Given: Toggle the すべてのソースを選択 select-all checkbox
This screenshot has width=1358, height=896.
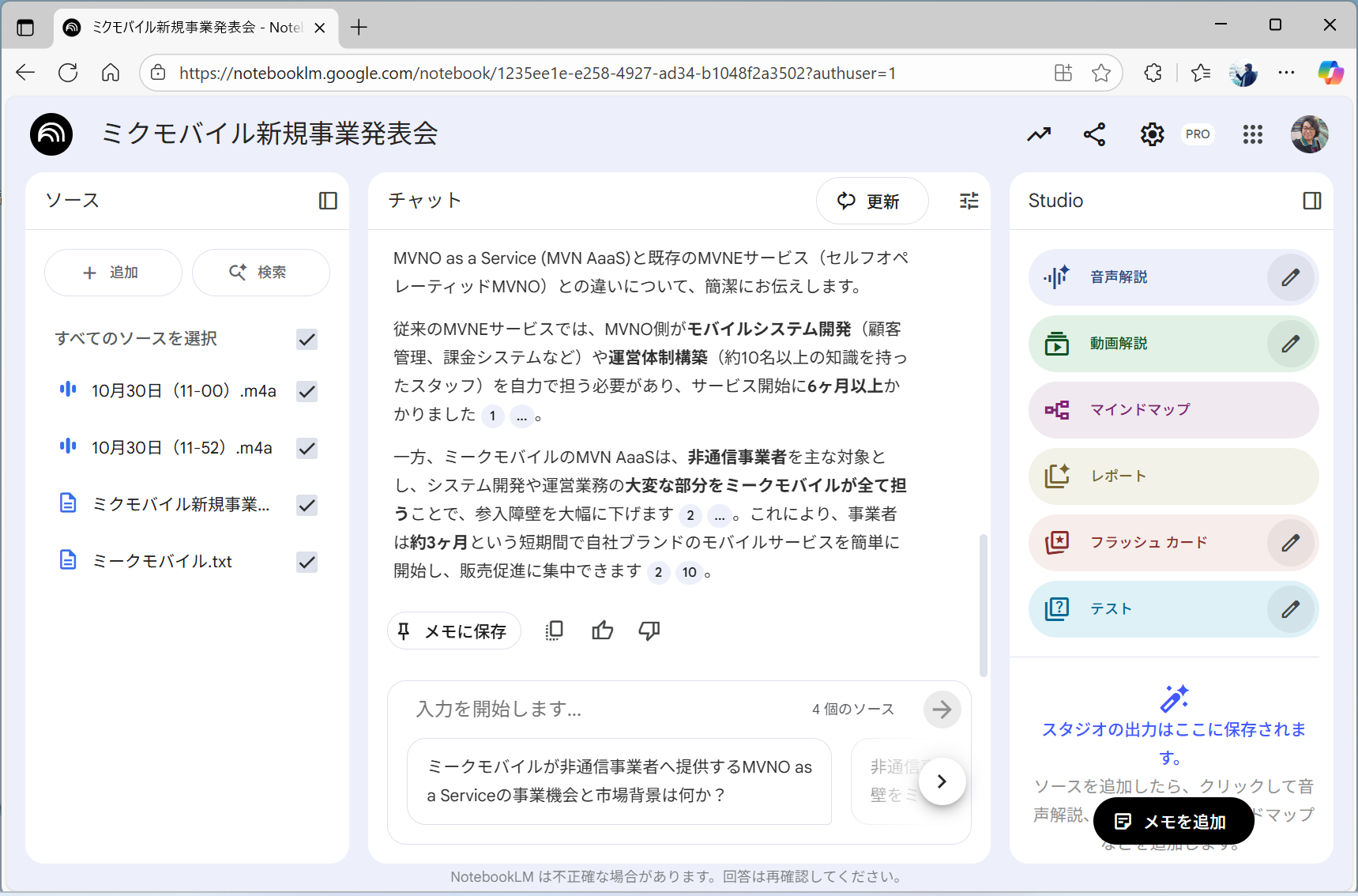Looking at the screenshot, I should (307, 339).
